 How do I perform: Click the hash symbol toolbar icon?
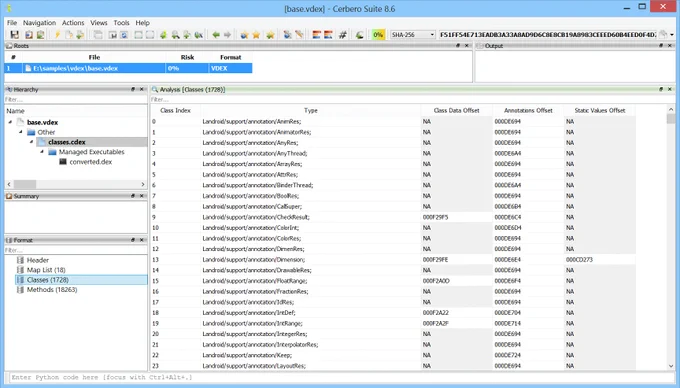pos(342,35)
